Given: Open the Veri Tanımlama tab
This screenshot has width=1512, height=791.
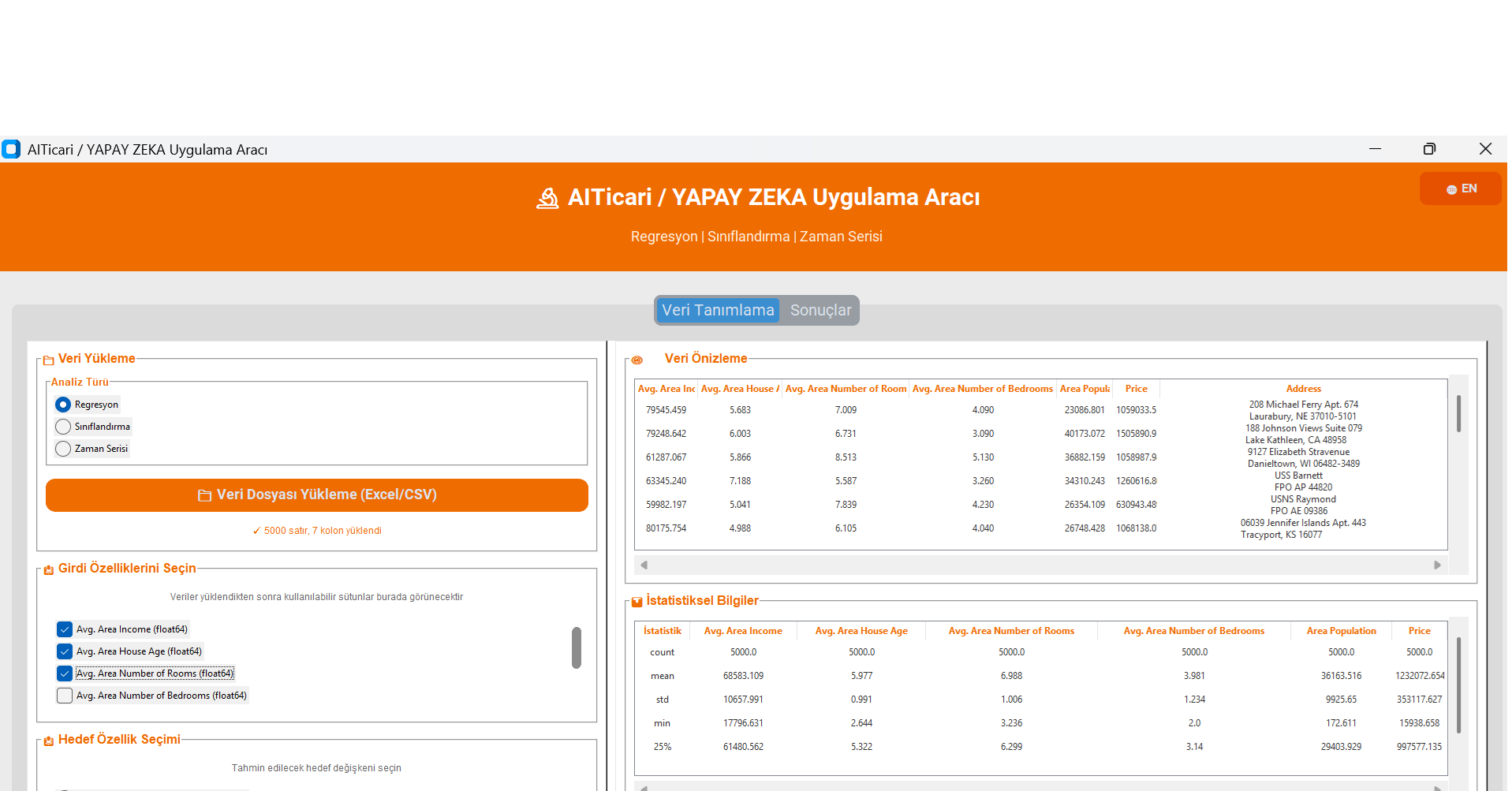Looking at the screenshot, I should [718, 311].
